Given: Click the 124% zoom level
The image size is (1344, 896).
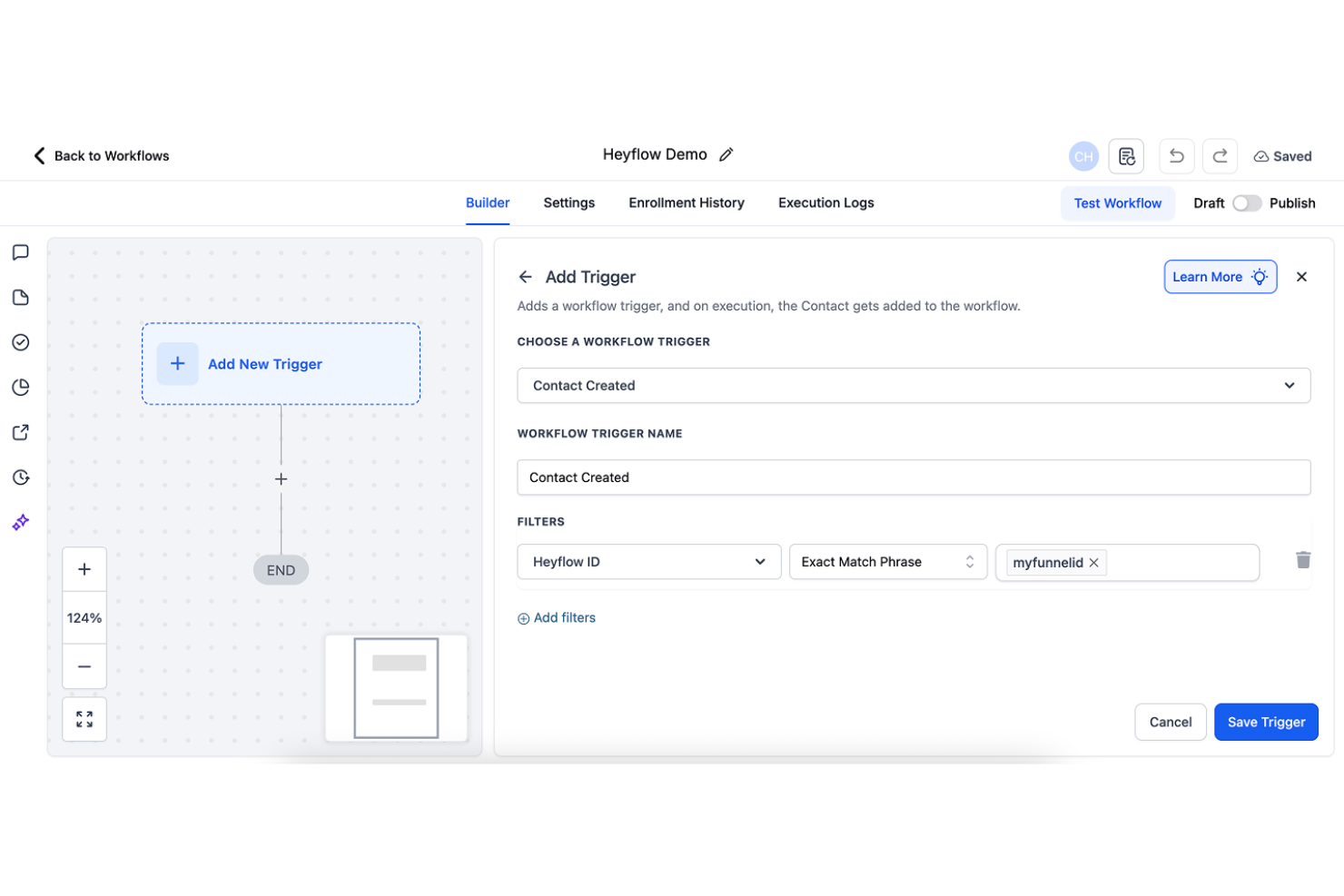Looking at the screenshot, I should coord(84,618).
